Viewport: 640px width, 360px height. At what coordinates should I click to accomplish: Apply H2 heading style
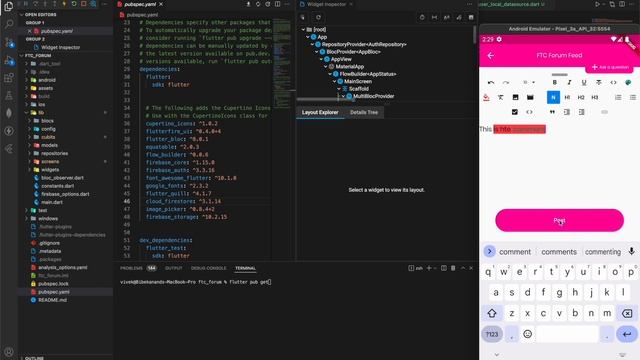point(581,97)
